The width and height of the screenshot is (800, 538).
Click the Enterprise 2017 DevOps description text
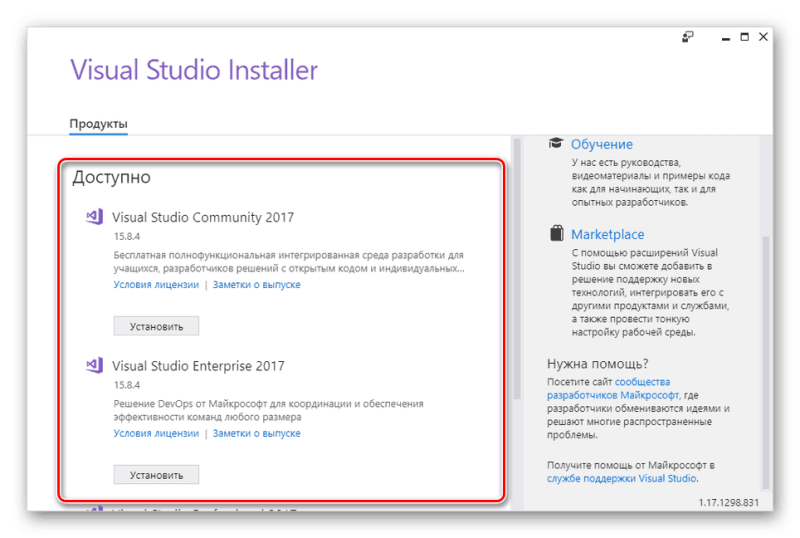[x=268, y=410]
